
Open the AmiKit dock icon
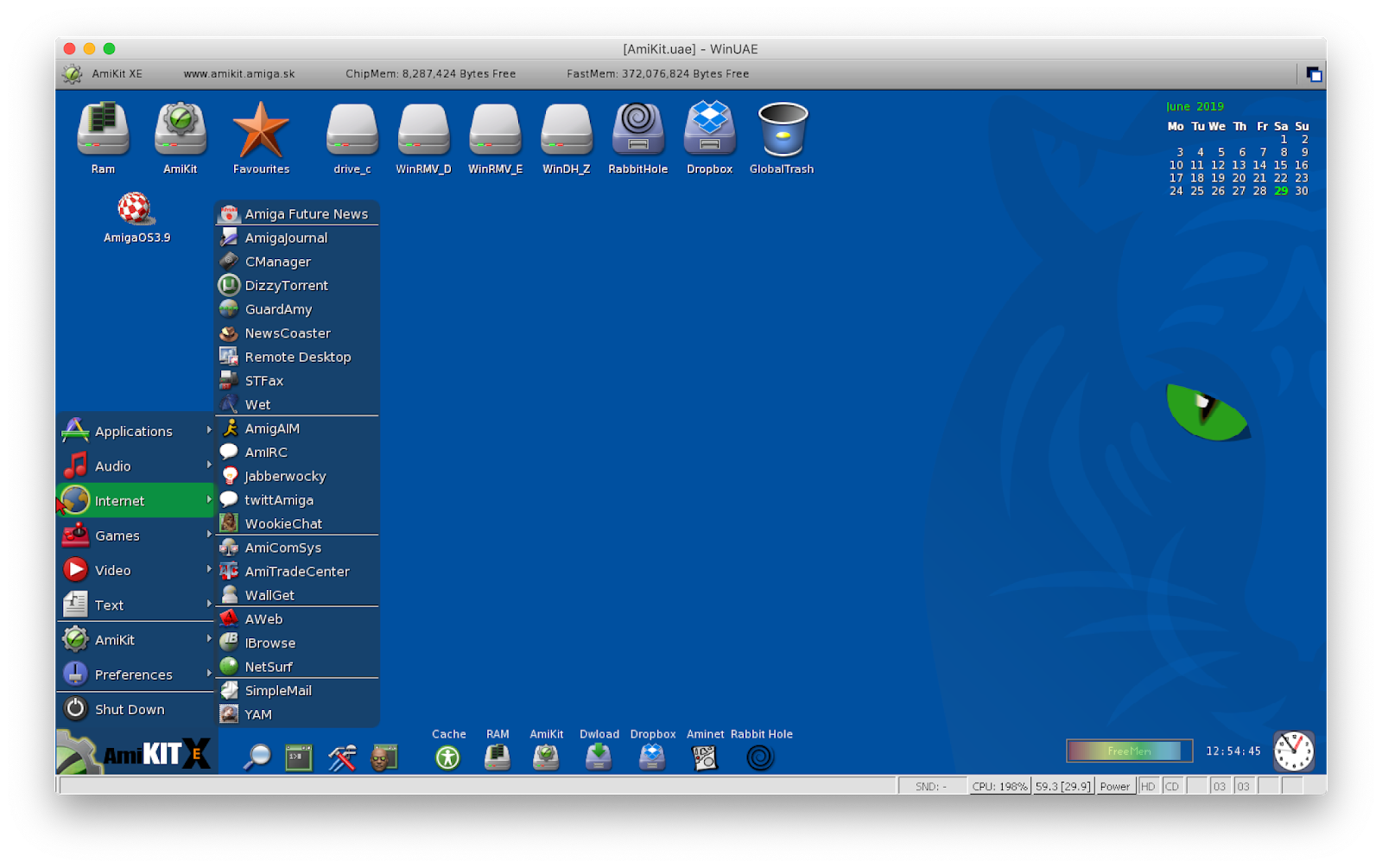pos(546,757)
